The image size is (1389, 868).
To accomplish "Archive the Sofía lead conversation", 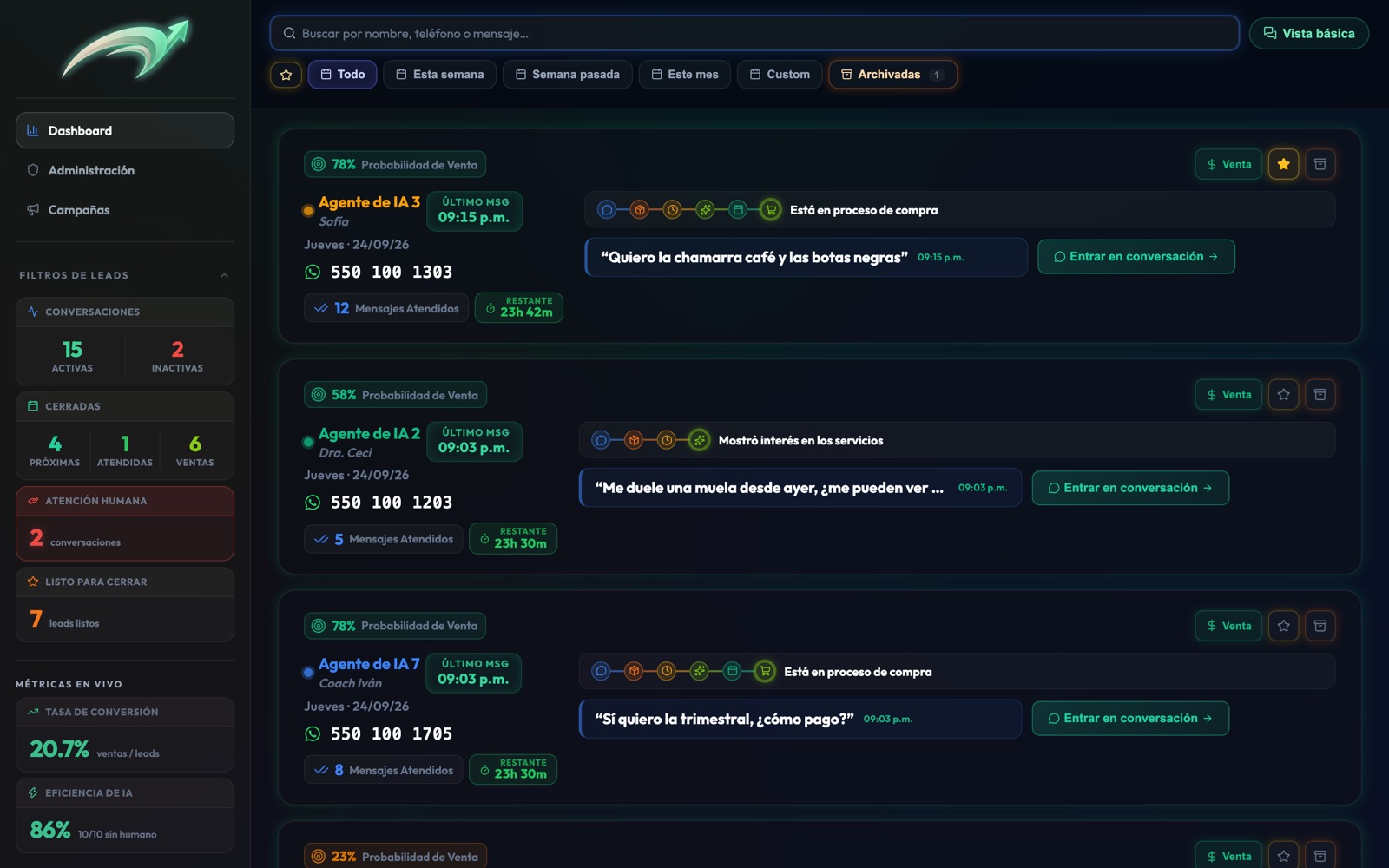I will click(1320, 164).
